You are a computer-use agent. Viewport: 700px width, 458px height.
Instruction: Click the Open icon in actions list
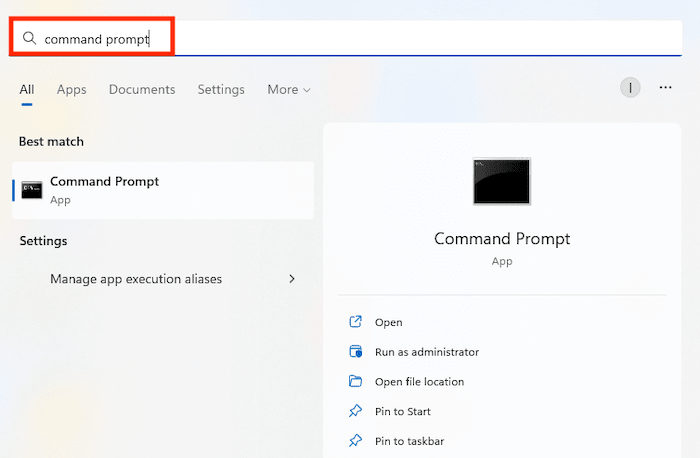point(355,322)
